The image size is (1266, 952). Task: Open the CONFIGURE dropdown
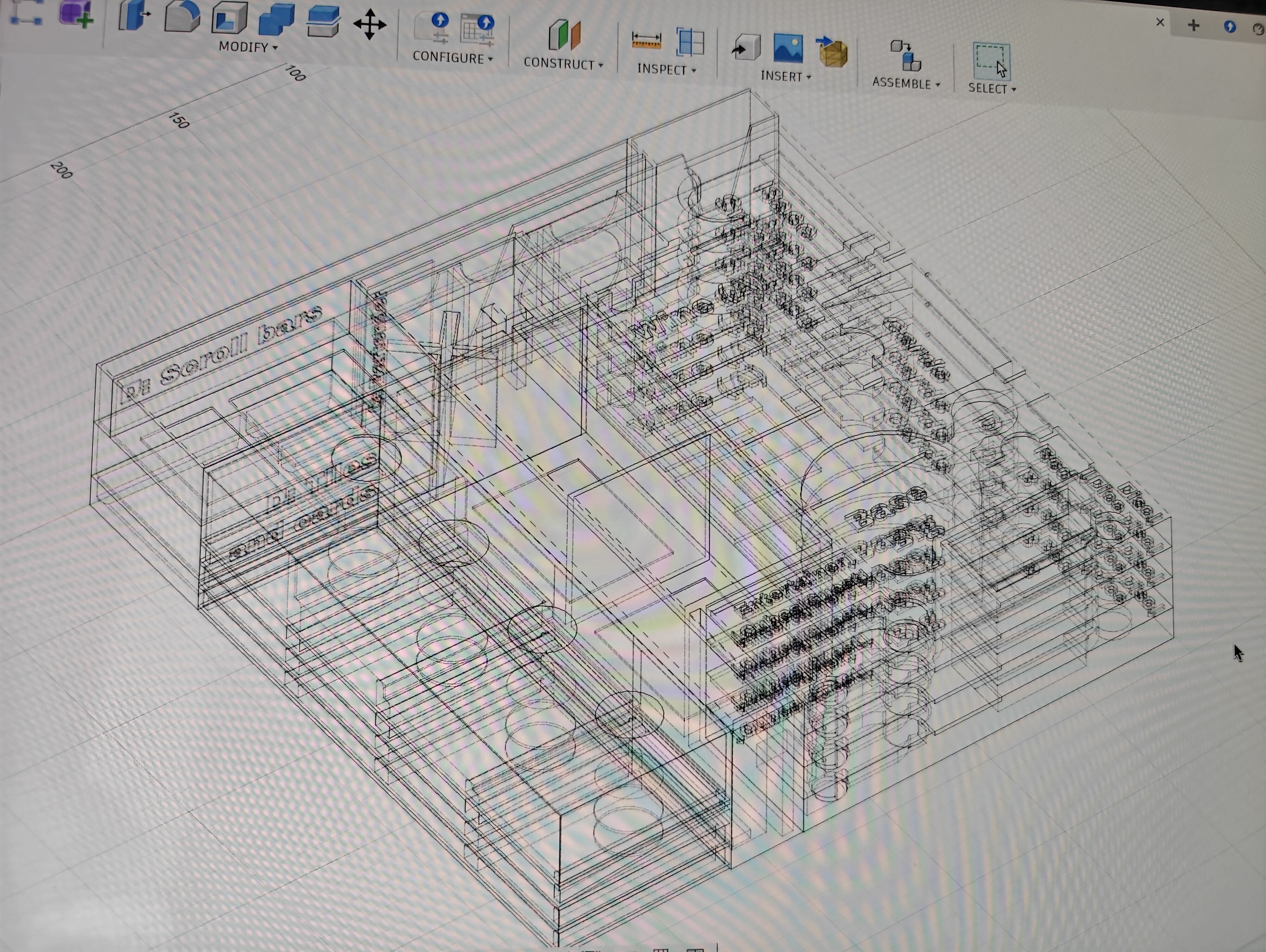coord(453,57)
